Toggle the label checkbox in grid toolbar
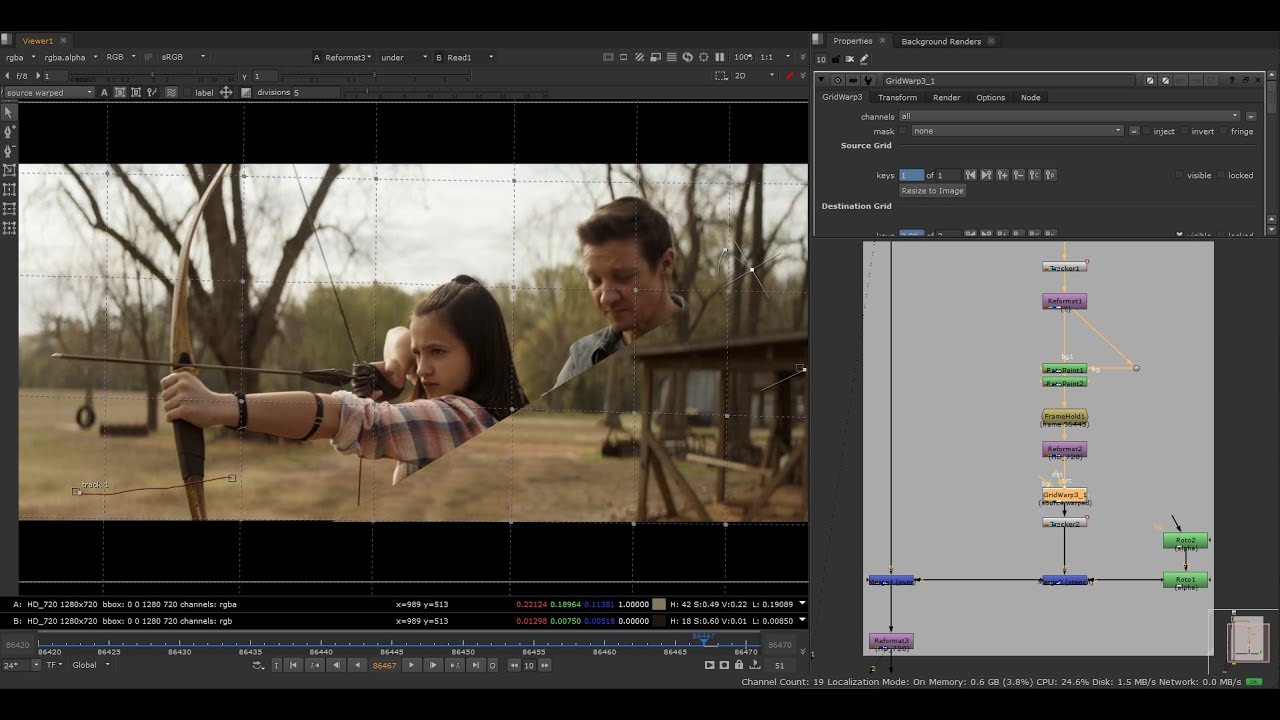 pyautogui.click(x=187, y=92)
